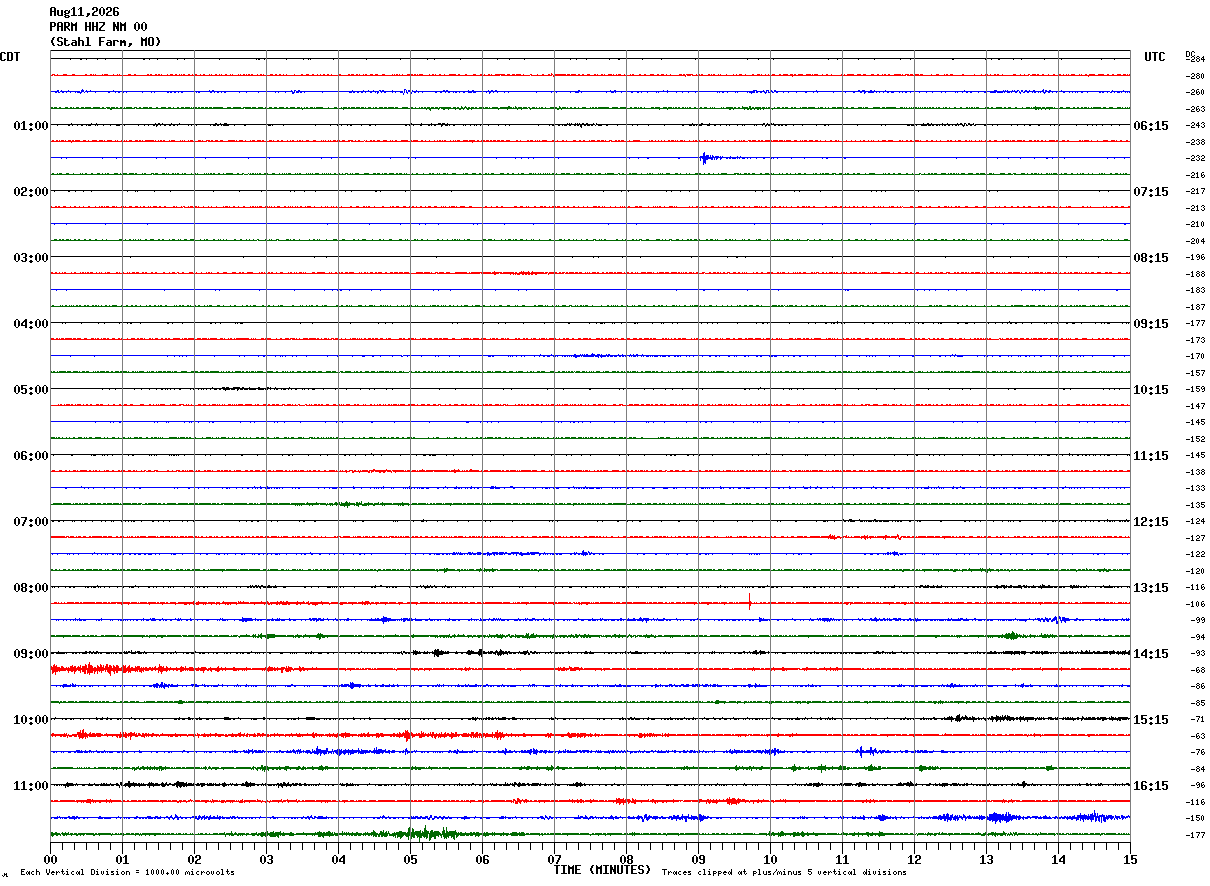This screenshot has width=1210, height=886.
Task: Click the DC offset value -284
Action: coord(1196,60)
